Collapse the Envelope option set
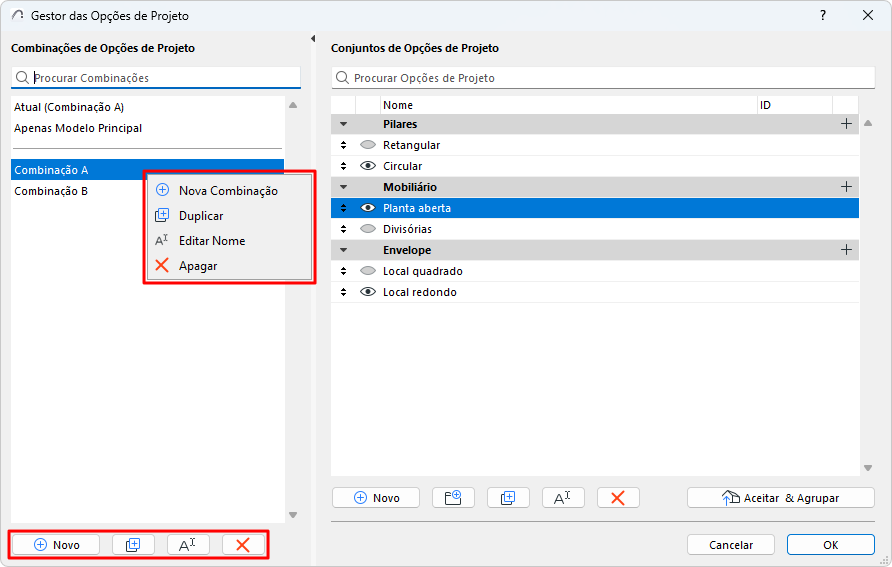This screenshot has width=892, height=567. pos(344,250)
